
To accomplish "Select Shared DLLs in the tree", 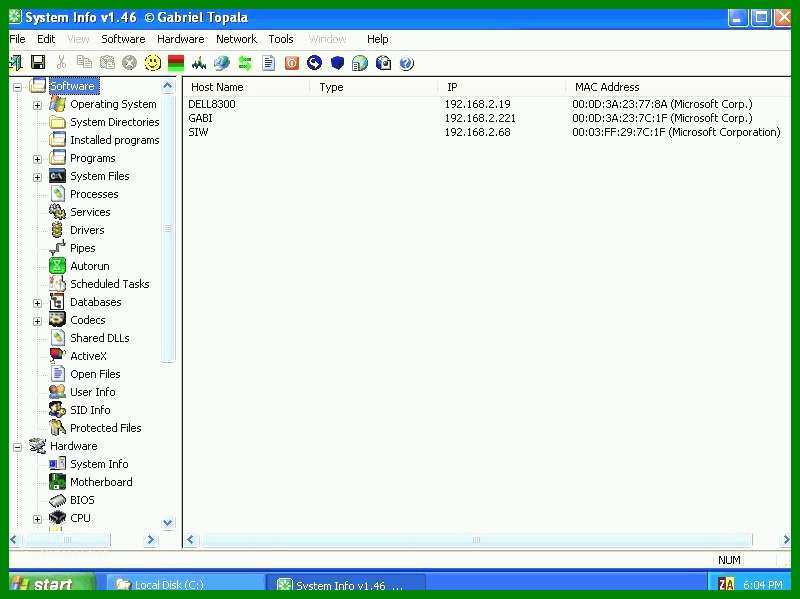I will tap(99, 338).
